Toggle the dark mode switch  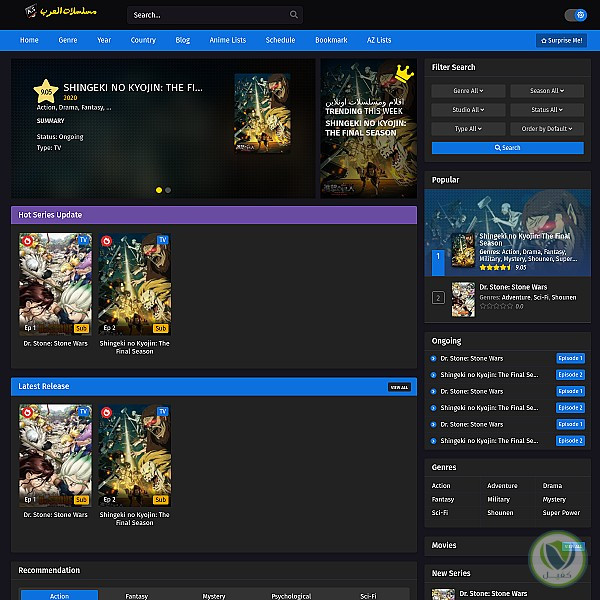576,15
